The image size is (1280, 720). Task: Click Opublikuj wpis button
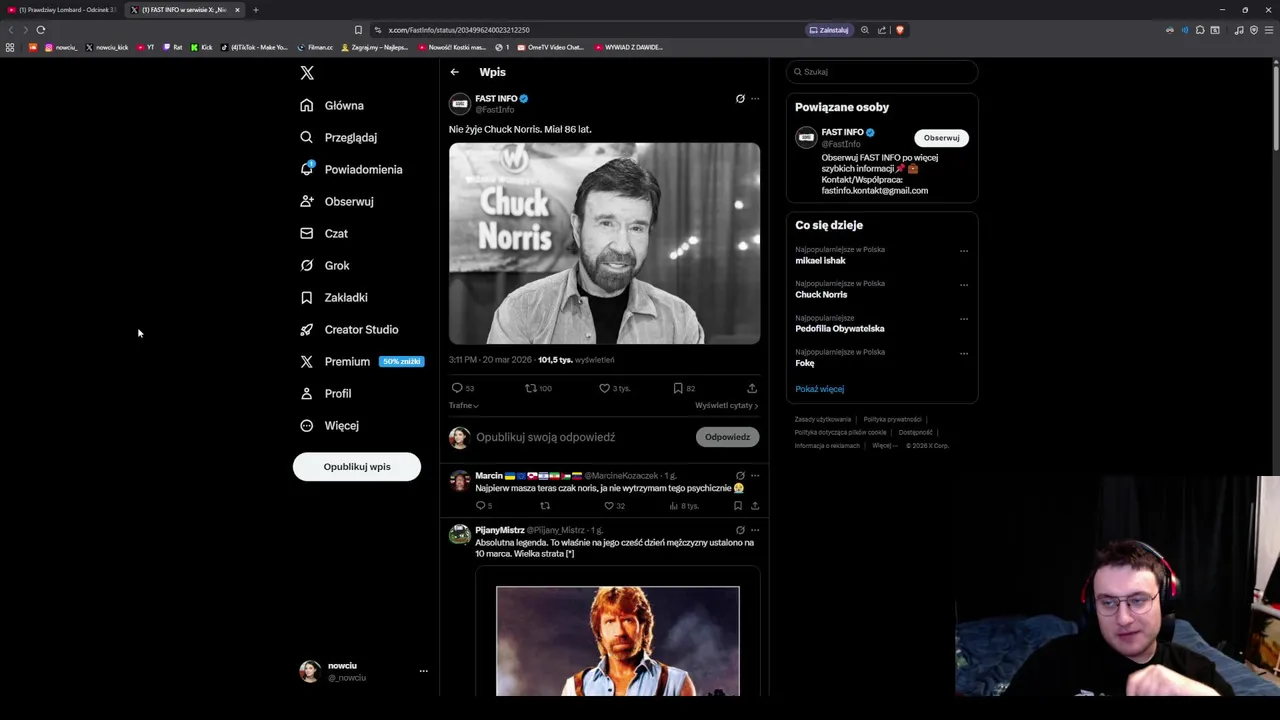(357, 467)
